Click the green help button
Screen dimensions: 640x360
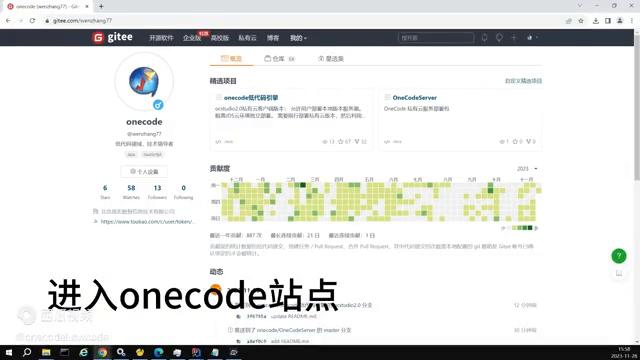tap(619, 256)
